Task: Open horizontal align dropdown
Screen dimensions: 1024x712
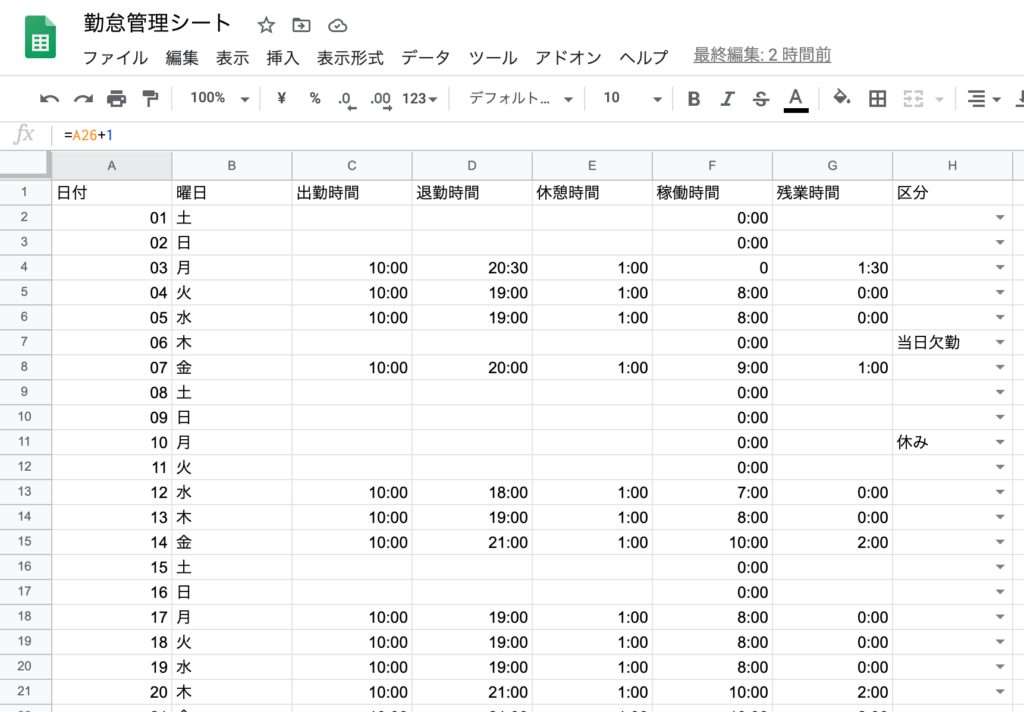Action: click(x=984, y=99)
